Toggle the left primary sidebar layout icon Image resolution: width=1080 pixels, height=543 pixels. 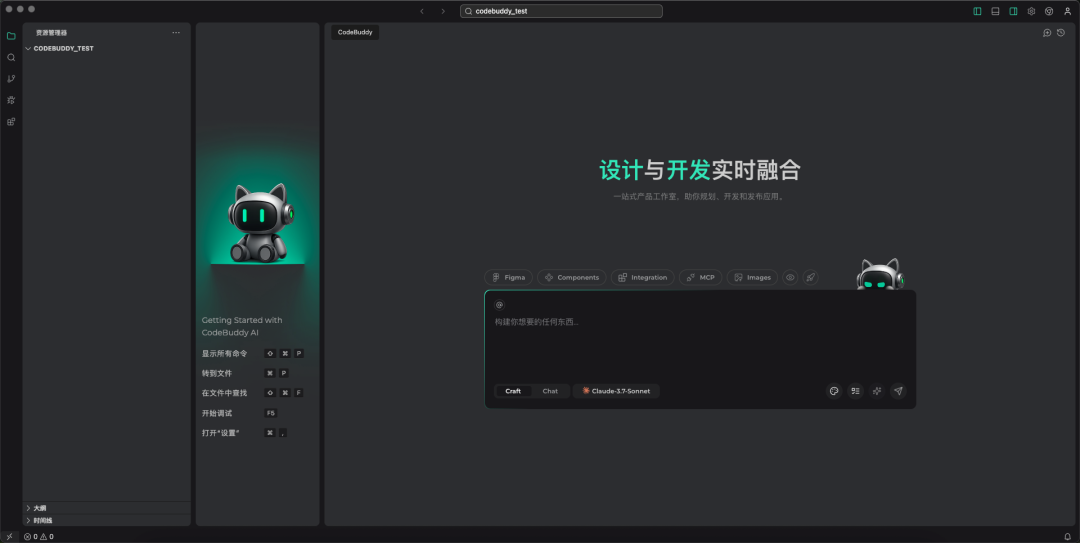(977, 11)
